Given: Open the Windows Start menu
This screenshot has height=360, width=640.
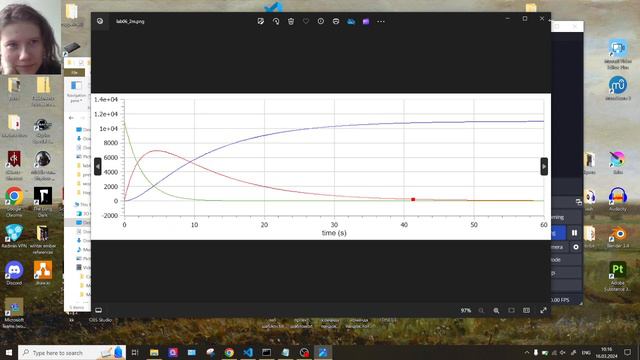Looking at the screenshot, I should pos(9,352).
